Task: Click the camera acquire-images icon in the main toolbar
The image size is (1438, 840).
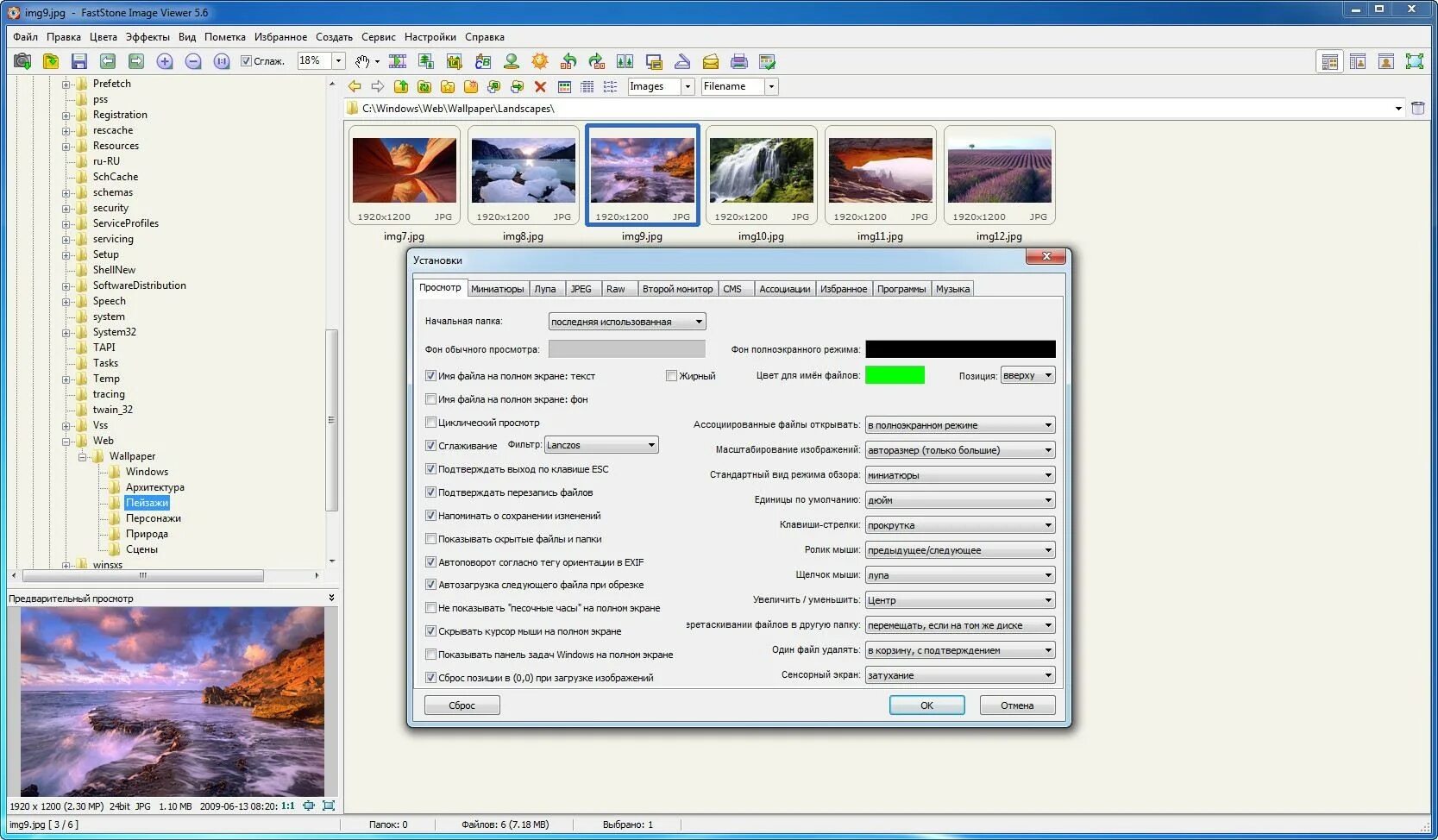Action: (22, 61)
